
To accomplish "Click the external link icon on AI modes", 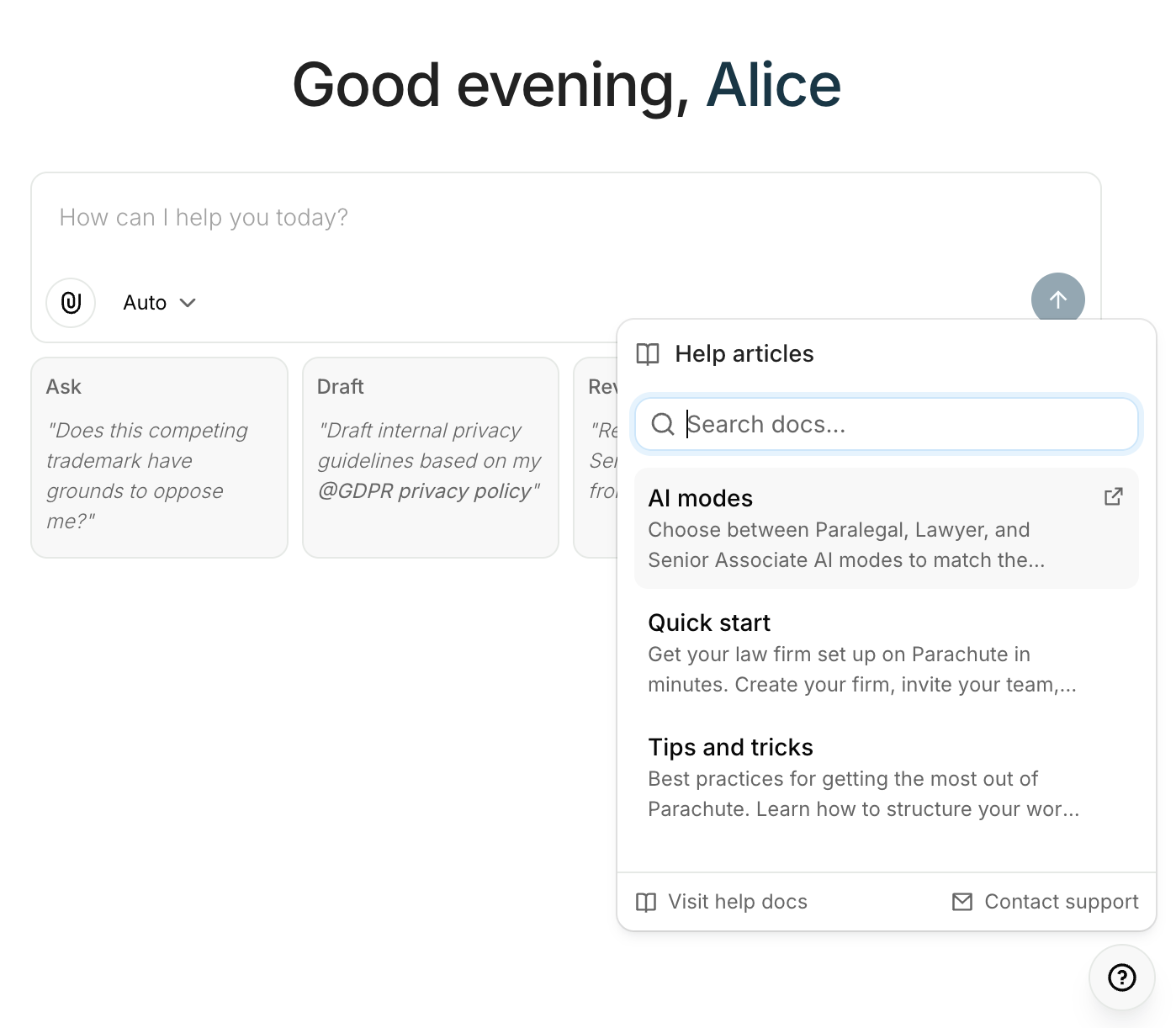I will pyautogui.click(x=1113, y=497).
